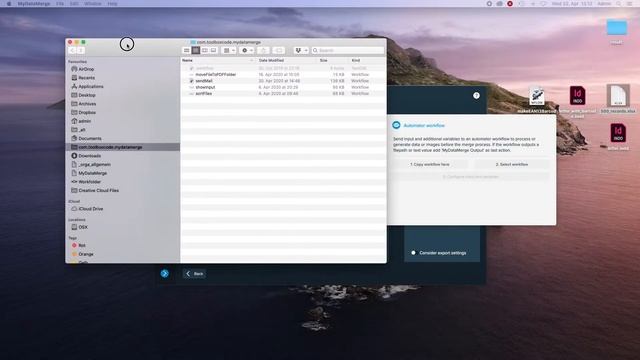Click the Back button in MyDataMerge
The width and height of the screenshot is (640, 360).
click(195, 273)
